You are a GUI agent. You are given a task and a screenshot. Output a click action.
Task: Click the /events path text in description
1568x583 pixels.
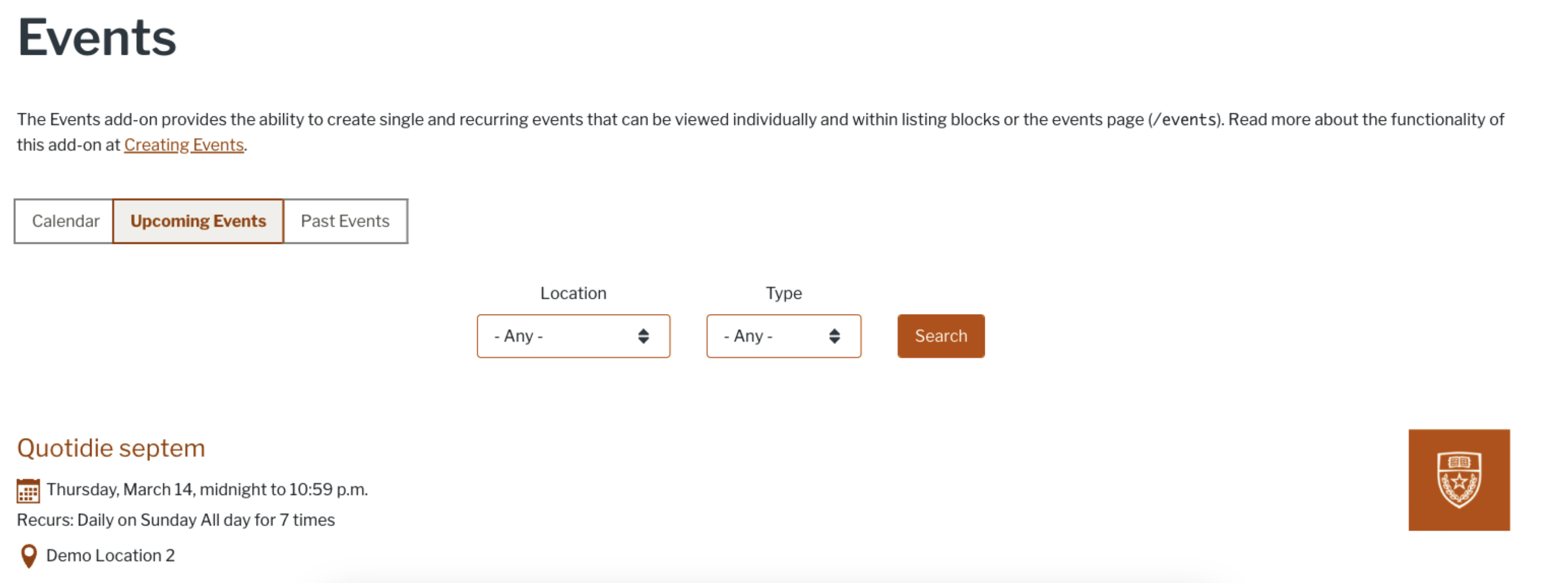tap(1184, 119)
